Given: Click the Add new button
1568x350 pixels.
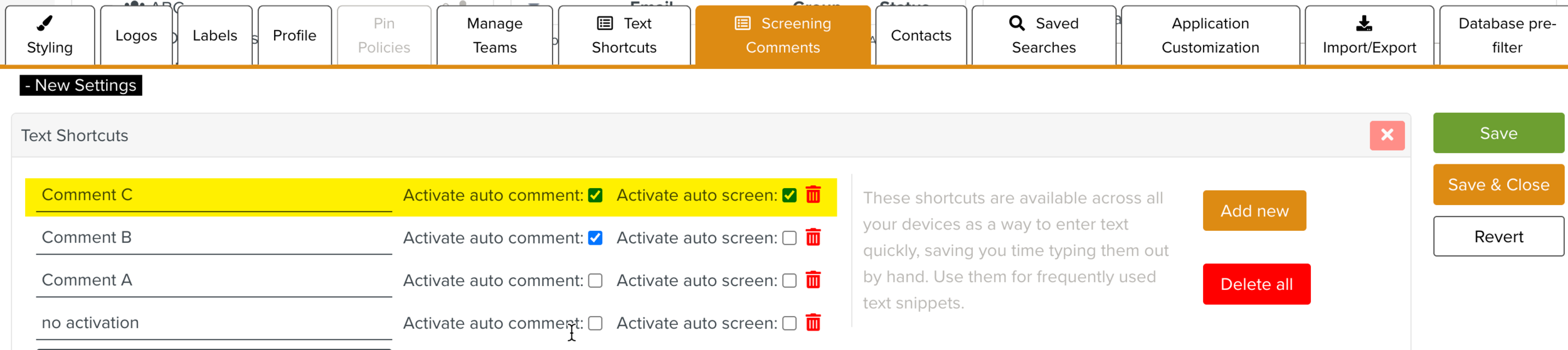Looking at the screenshot, I should [1254, 211].
